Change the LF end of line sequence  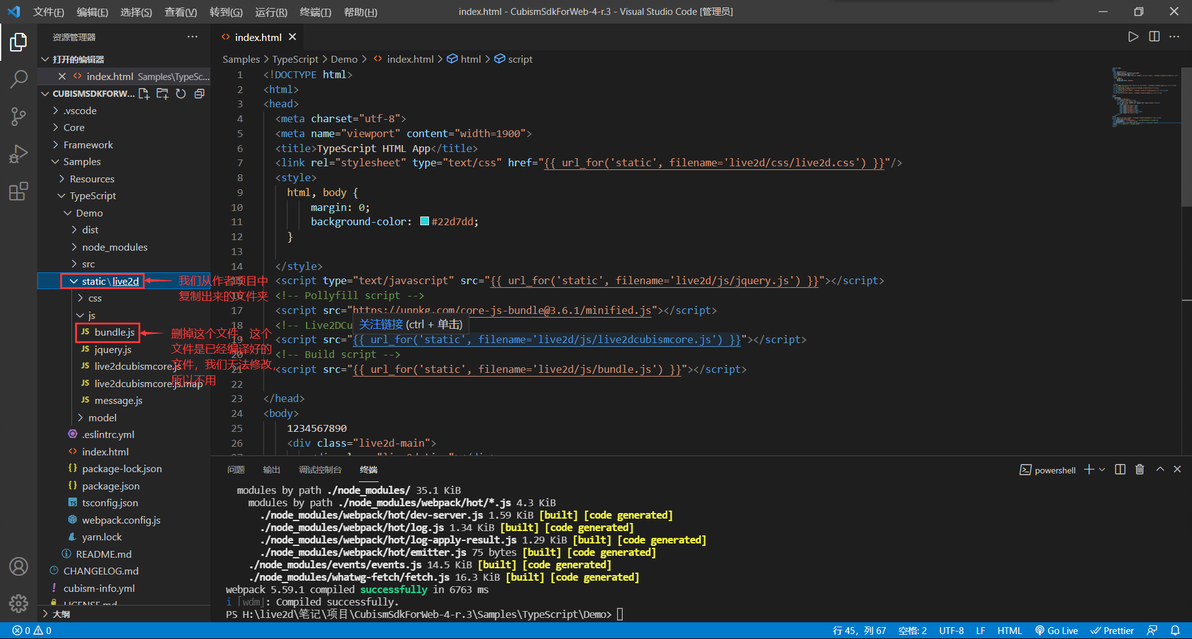981,631
